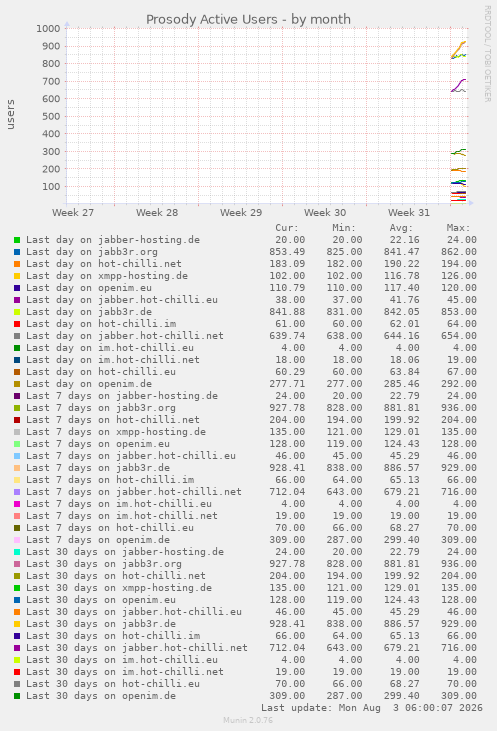Click the Cur value 853.49 for jabb3r.org

[287, 252]
